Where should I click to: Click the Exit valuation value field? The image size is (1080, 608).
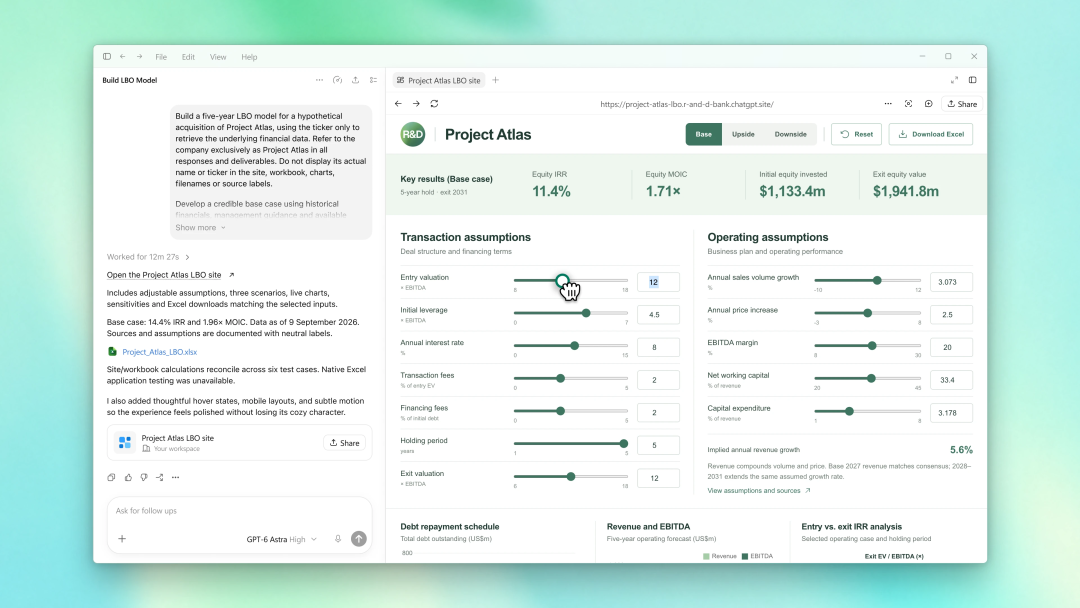[658, 478]
